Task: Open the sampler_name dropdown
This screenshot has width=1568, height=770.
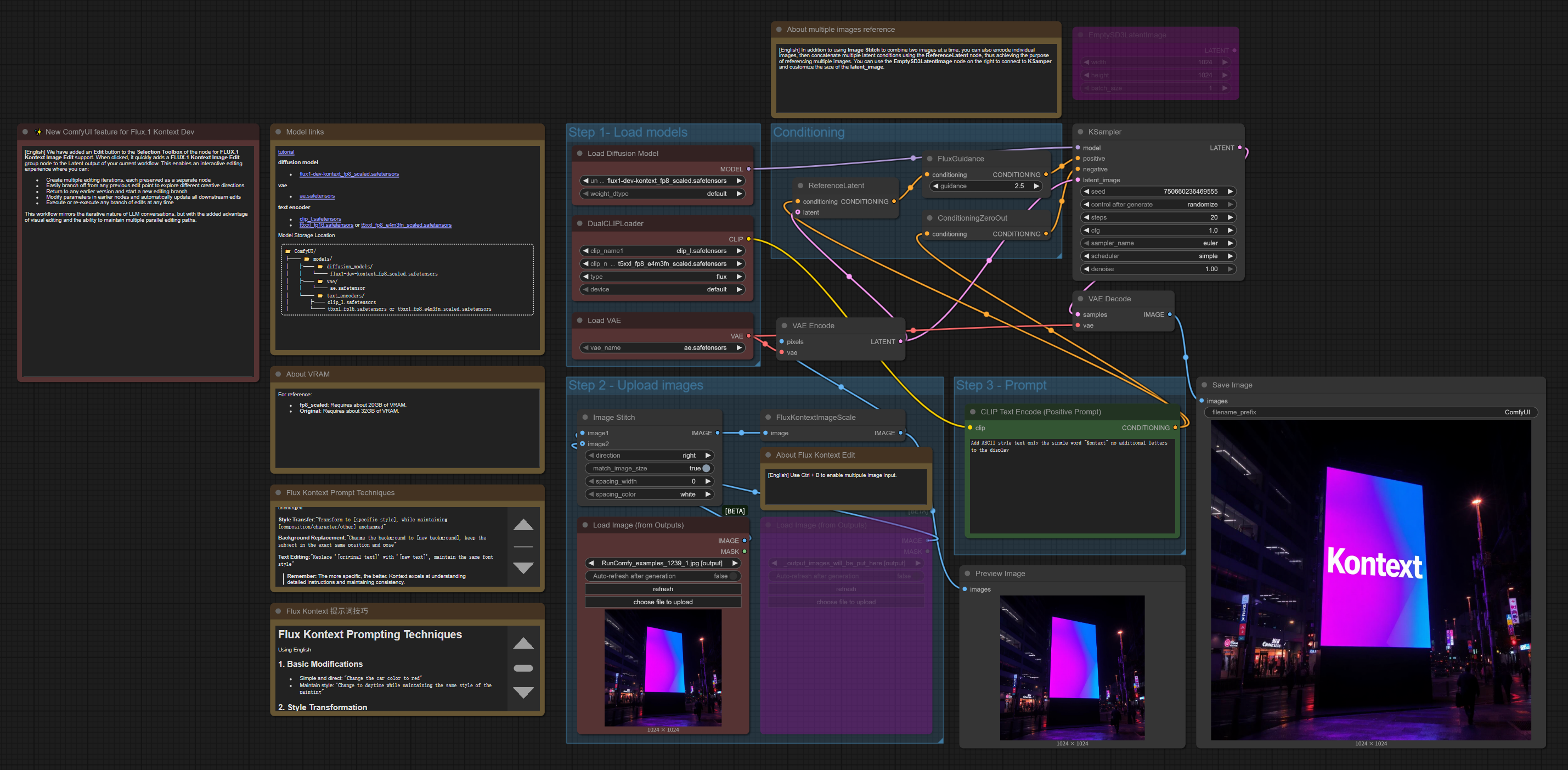Action: [x=1158, y=244]
